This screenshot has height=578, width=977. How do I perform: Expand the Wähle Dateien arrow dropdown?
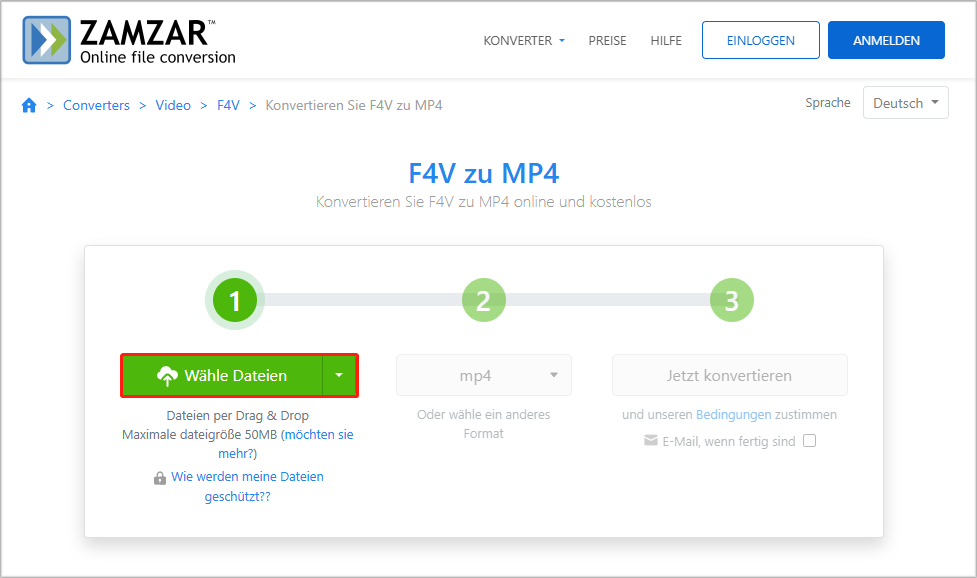tap(340, 375)
